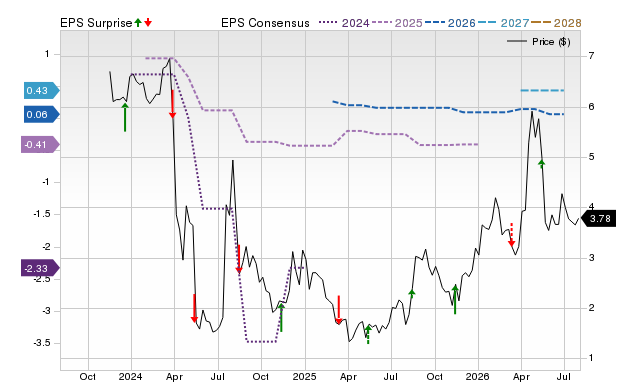
Task: Click the green surprise arrow near 2024 label
Action: tap(125, 117)
